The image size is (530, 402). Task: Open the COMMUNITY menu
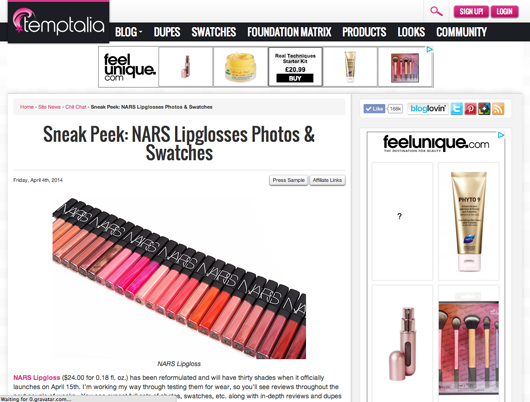(461, 32)
